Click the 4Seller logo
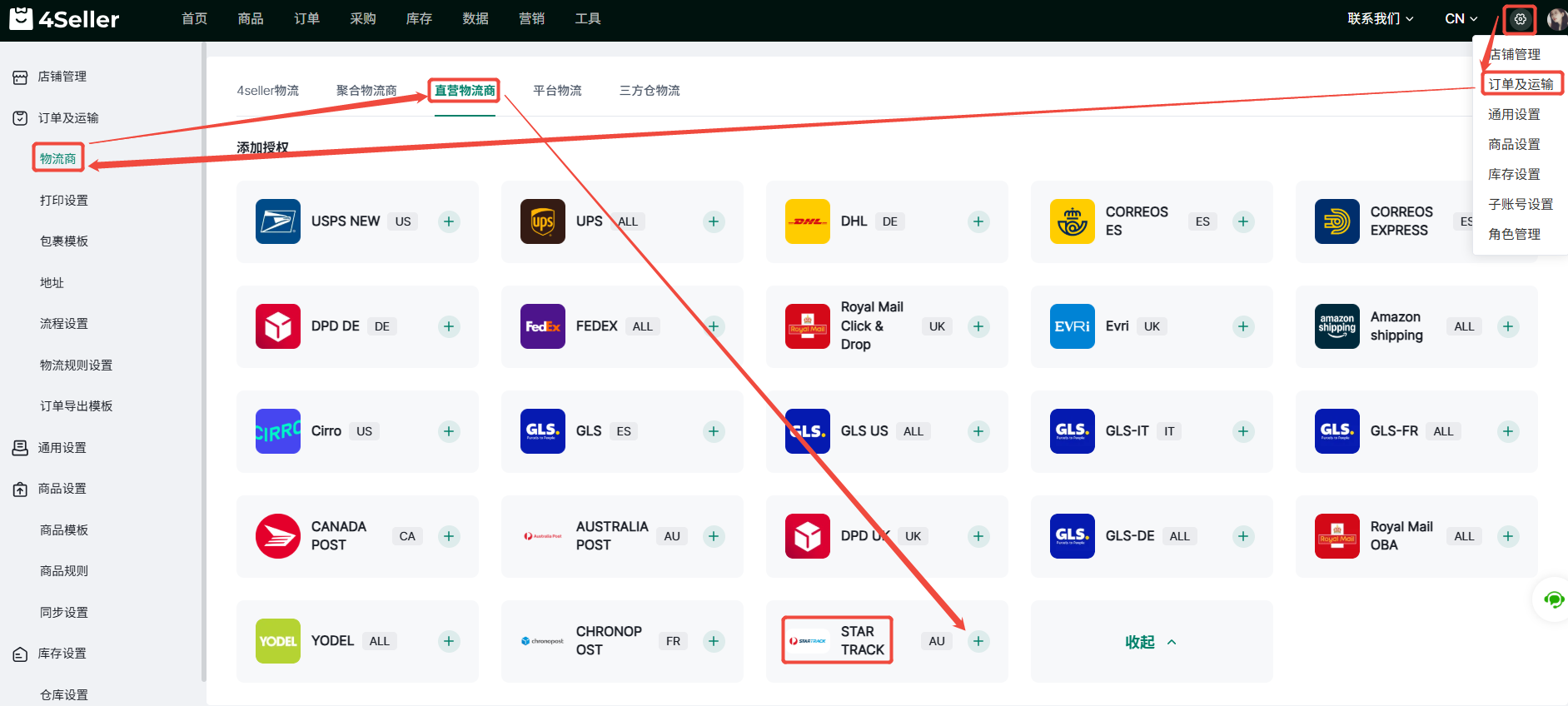 click(x=64, y=18)
